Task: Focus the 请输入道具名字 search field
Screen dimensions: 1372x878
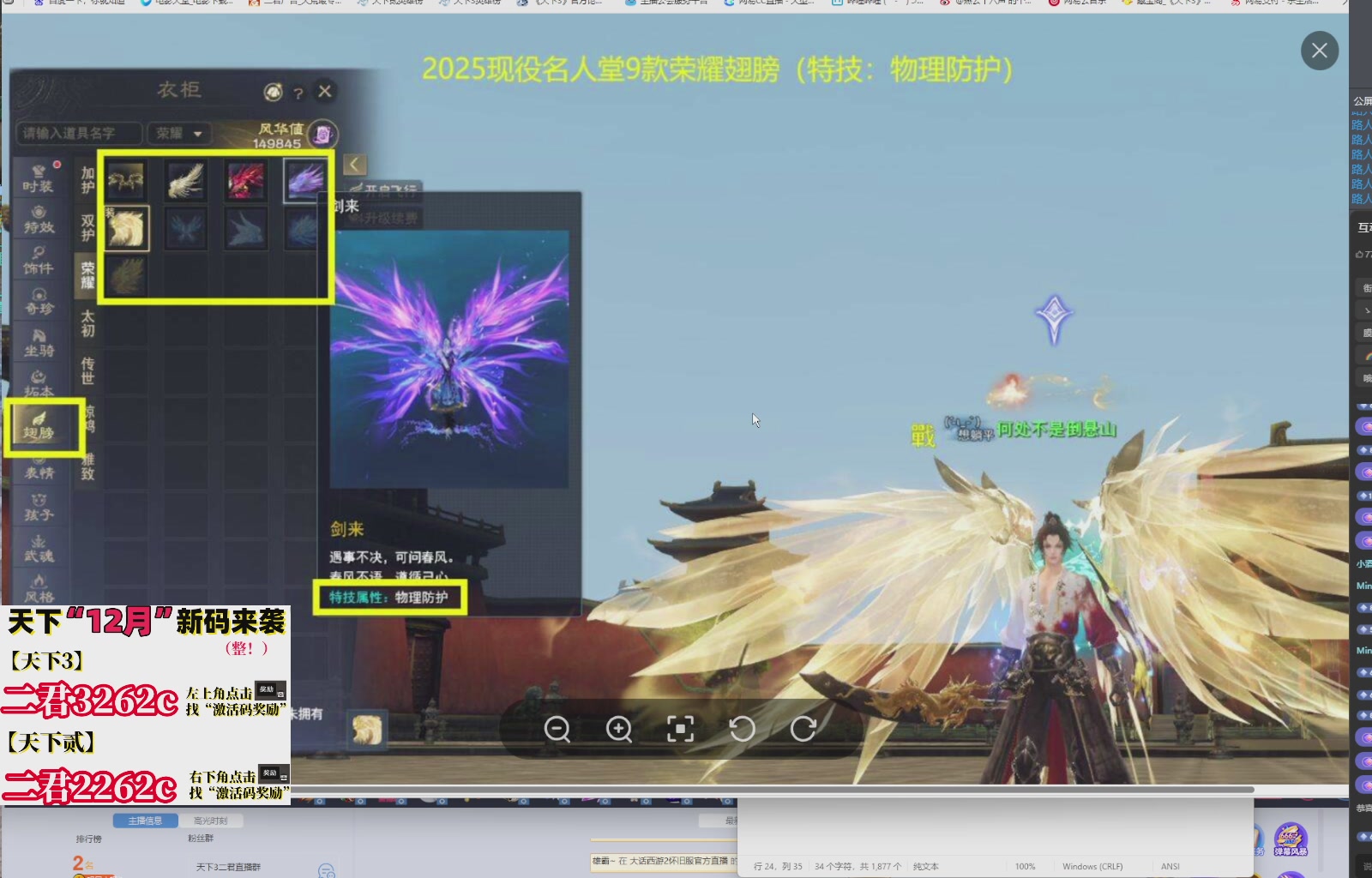Action: click(78, 133)
